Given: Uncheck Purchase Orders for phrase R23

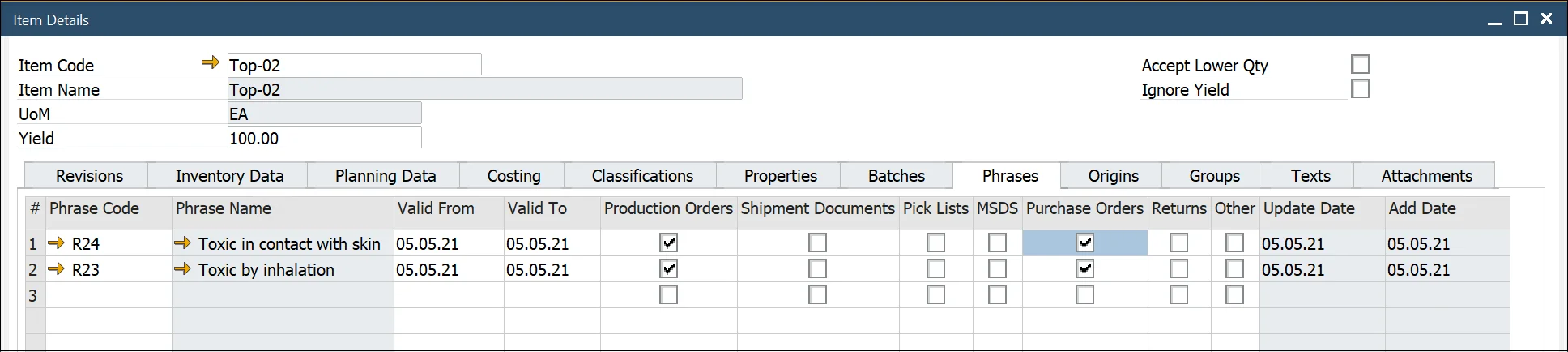Looking at the screenshot, I should (x=1084, y=268).
